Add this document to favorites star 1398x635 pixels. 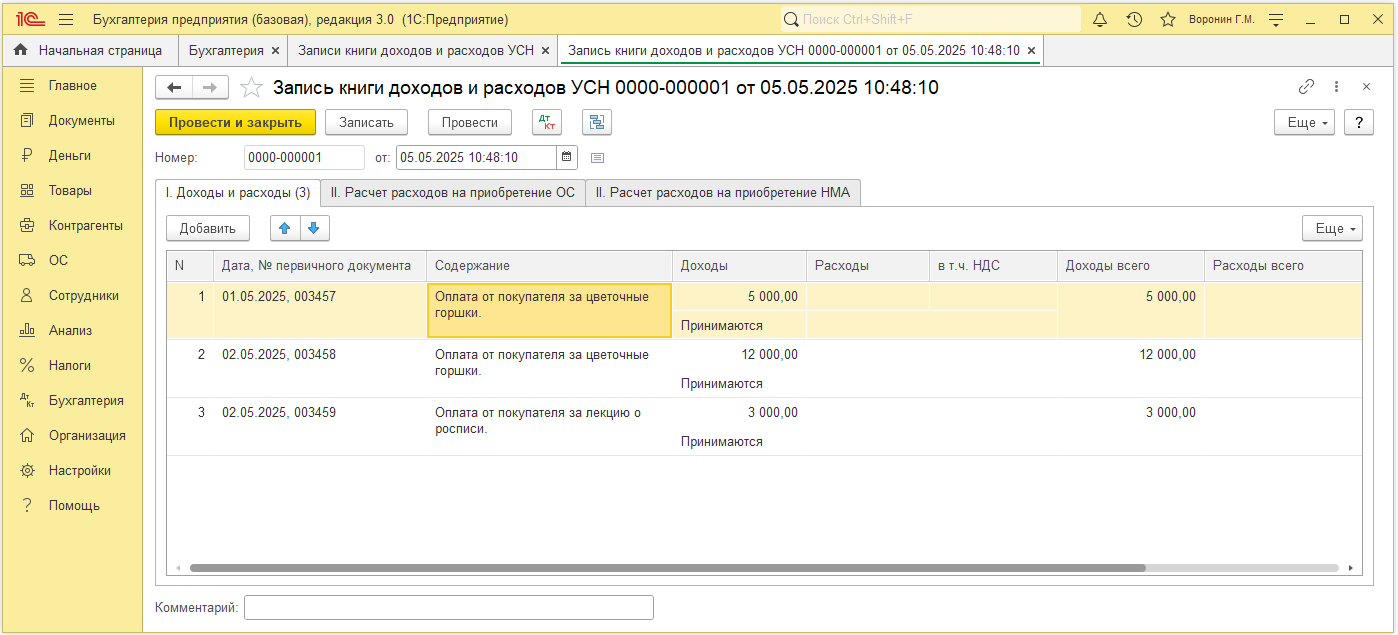point(252,88)
